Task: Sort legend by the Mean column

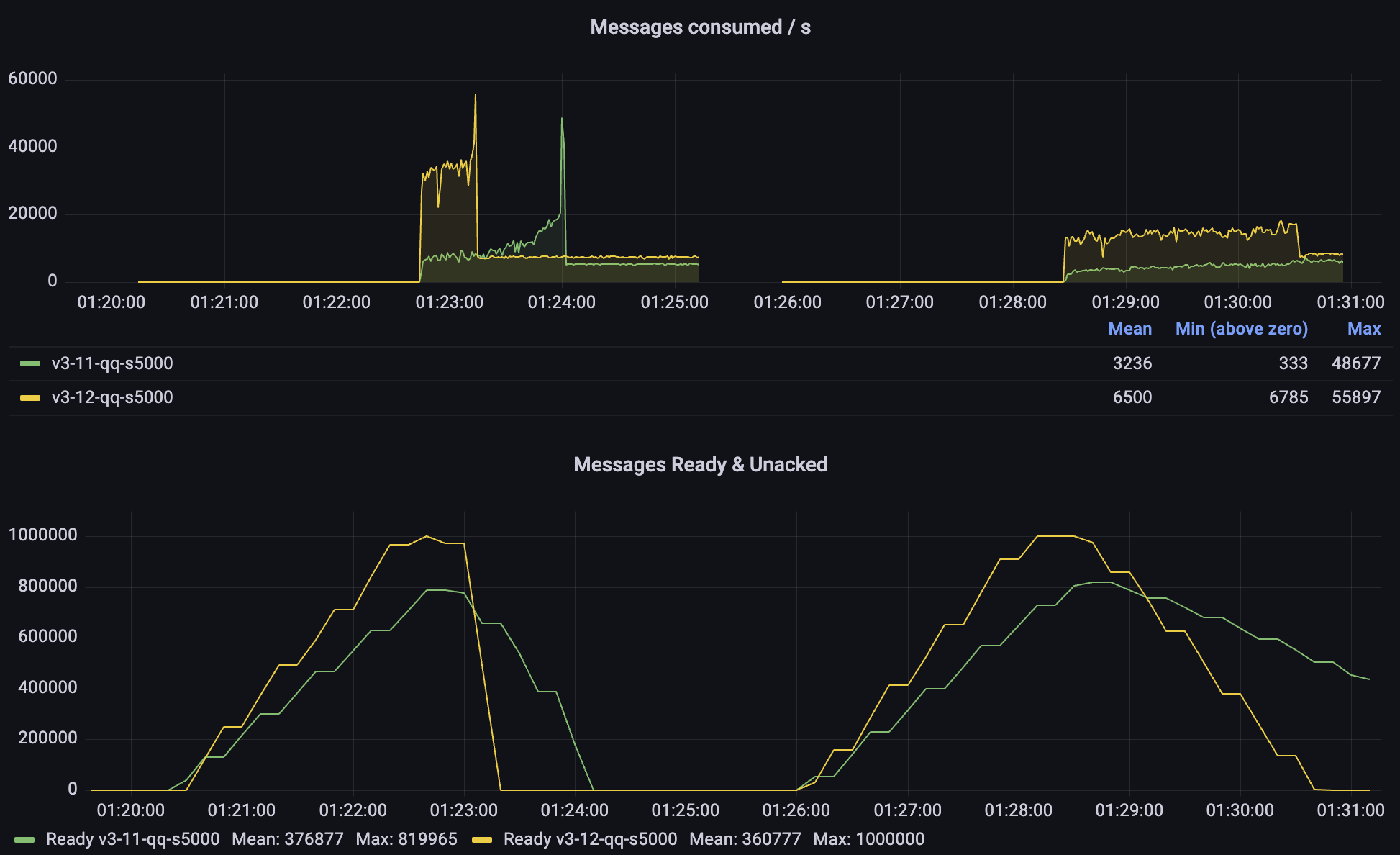Action: click(1130, 329)
